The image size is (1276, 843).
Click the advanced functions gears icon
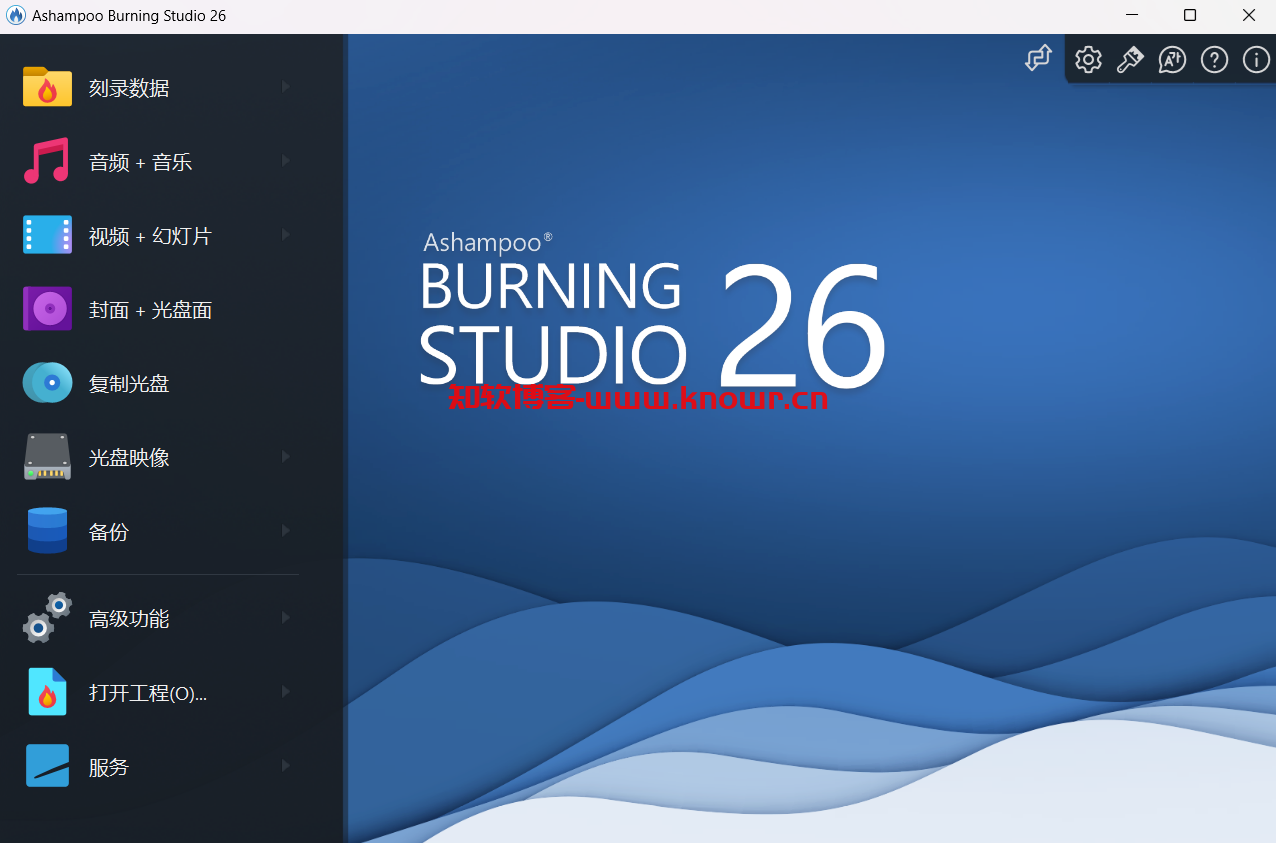(x=47, y=618)
